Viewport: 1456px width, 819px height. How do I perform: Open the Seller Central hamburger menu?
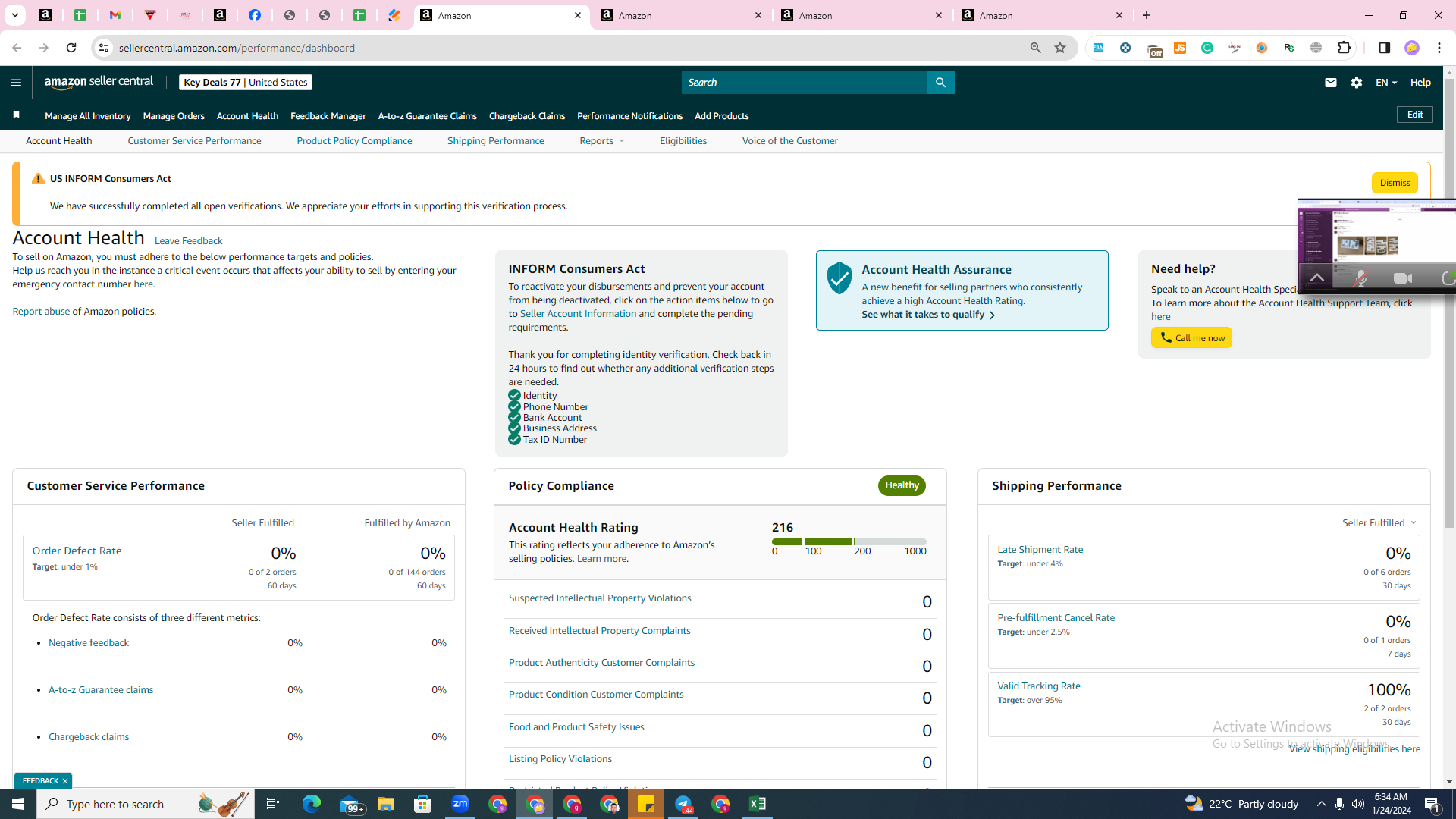coord(16,83)
